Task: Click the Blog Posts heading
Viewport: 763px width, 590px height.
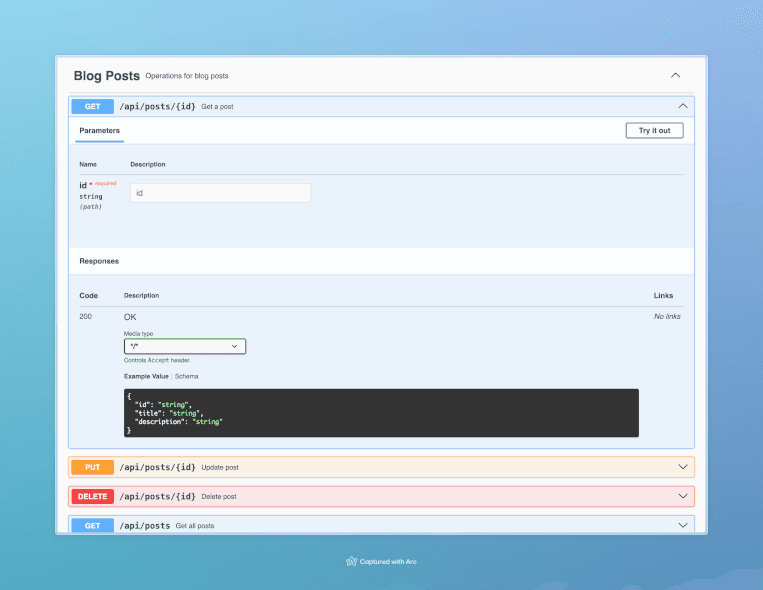Action: [x=107, y=76]
